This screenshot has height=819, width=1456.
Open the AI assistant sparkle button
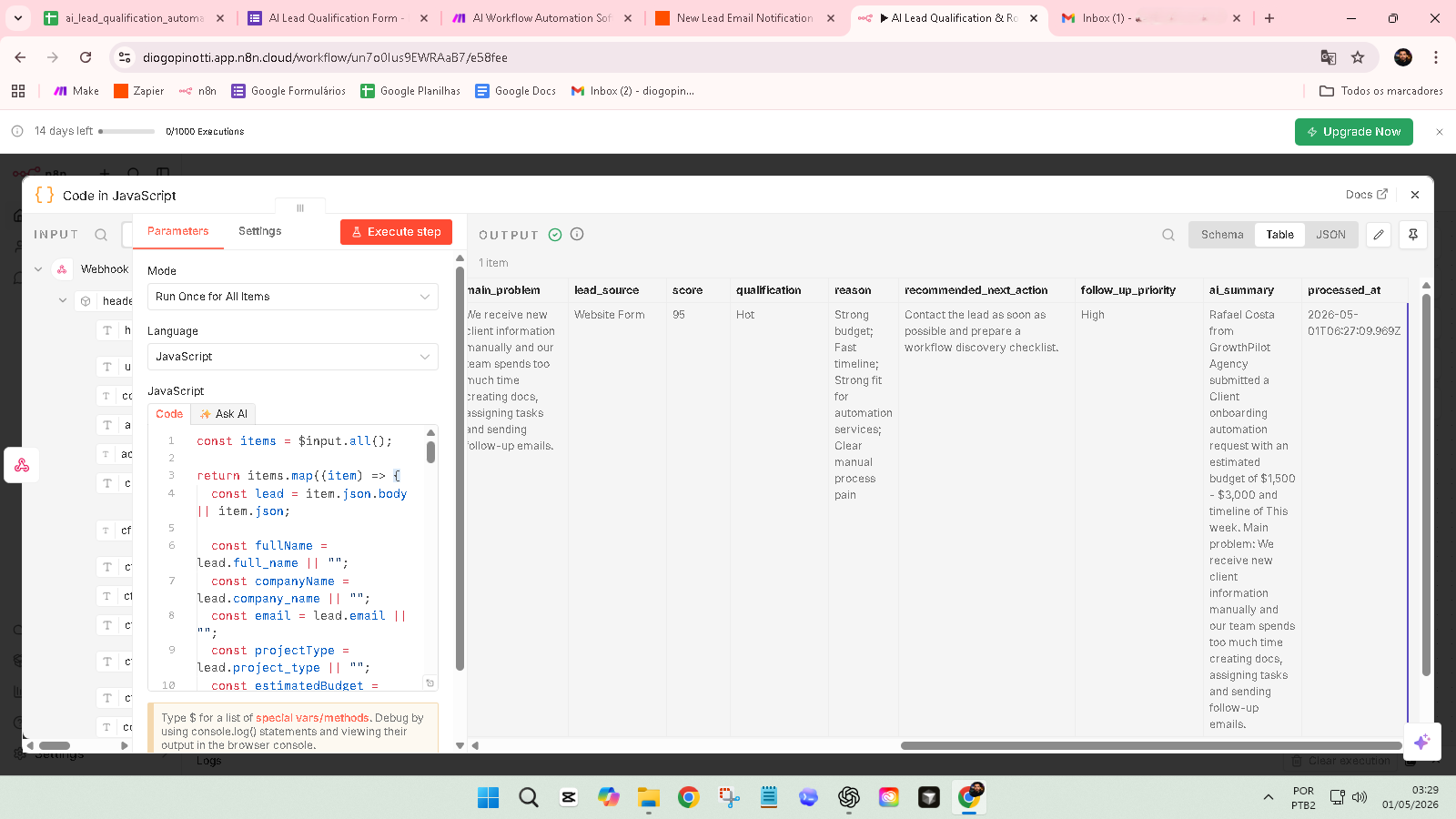(x=1421, y=742)
